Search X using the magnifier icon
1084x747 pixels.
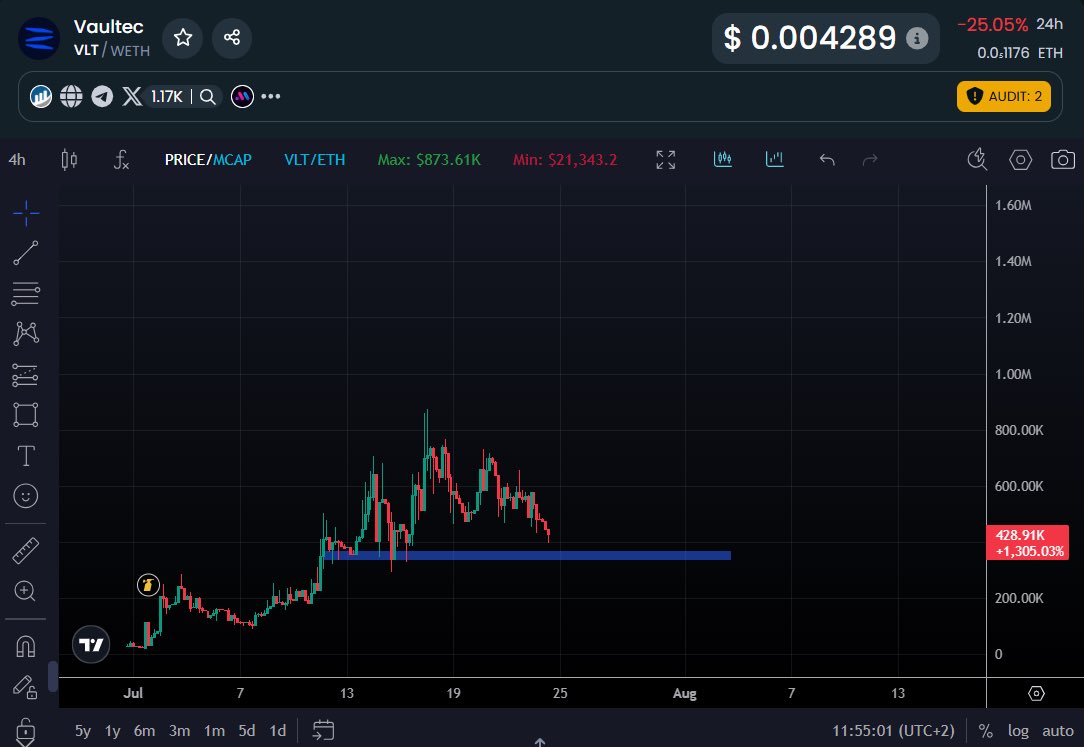207,96
